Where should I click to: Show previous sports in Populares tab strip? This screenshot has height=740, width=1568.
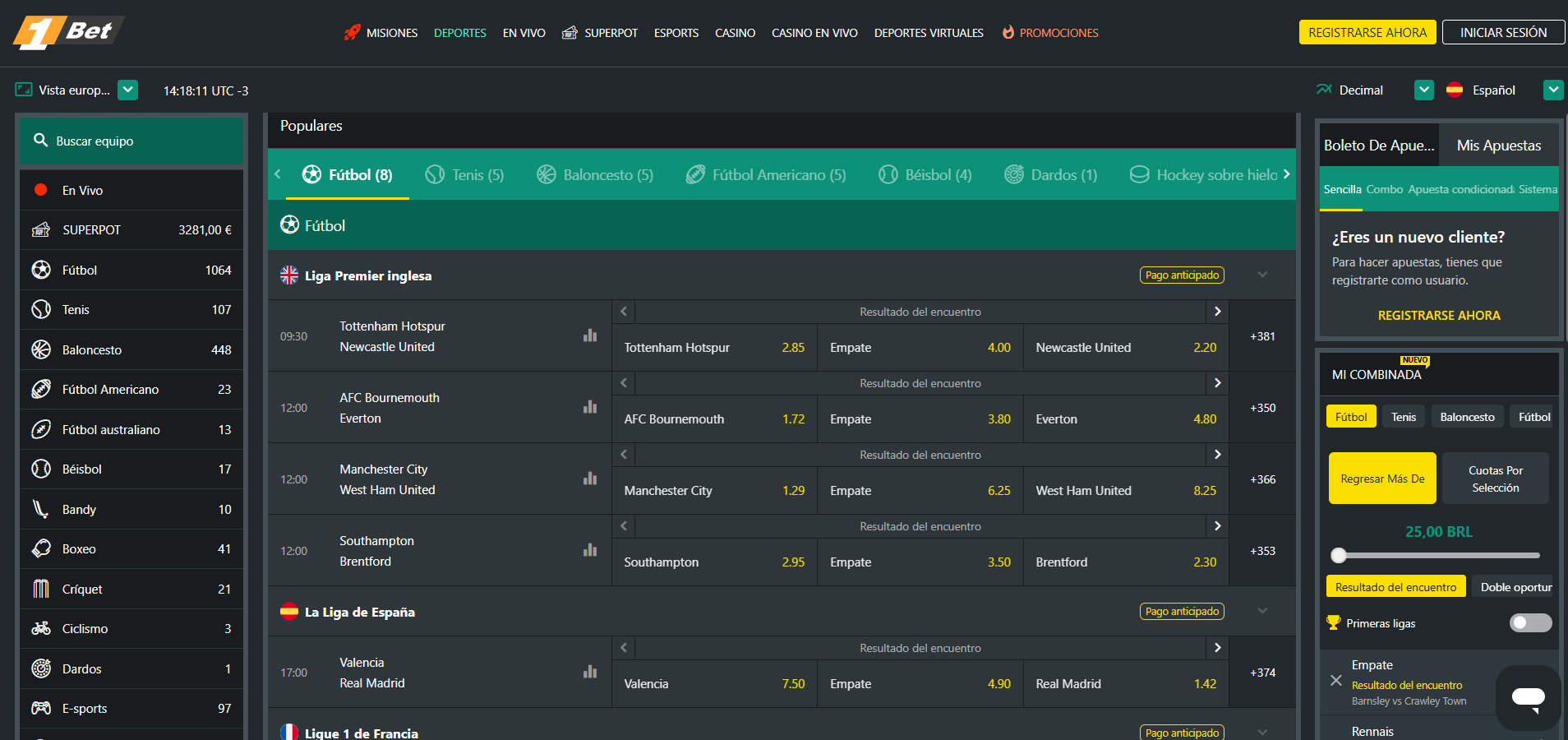point(278,174)
